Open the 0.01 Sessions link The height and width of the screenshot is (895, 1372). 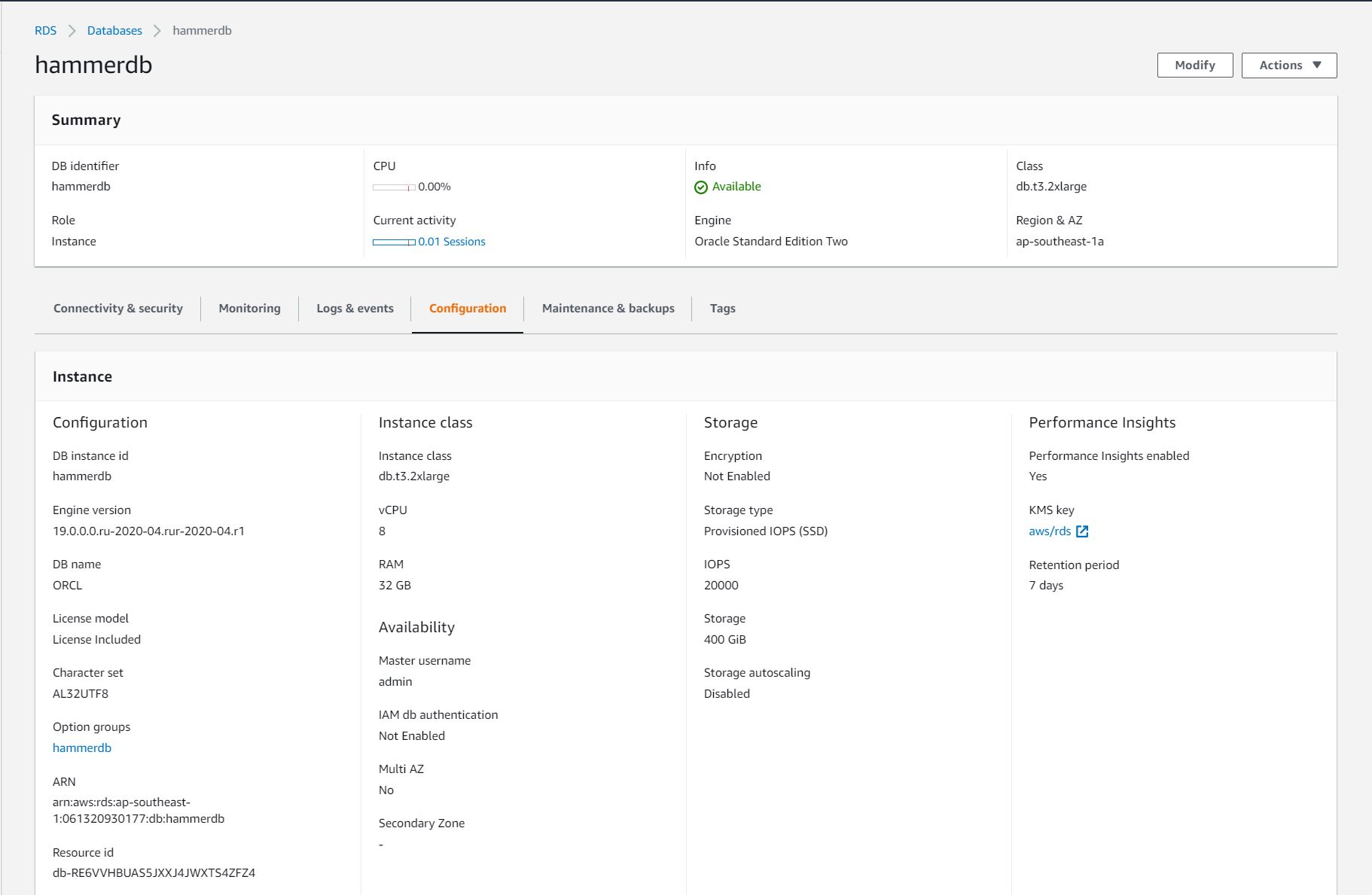tap(452, 242)
